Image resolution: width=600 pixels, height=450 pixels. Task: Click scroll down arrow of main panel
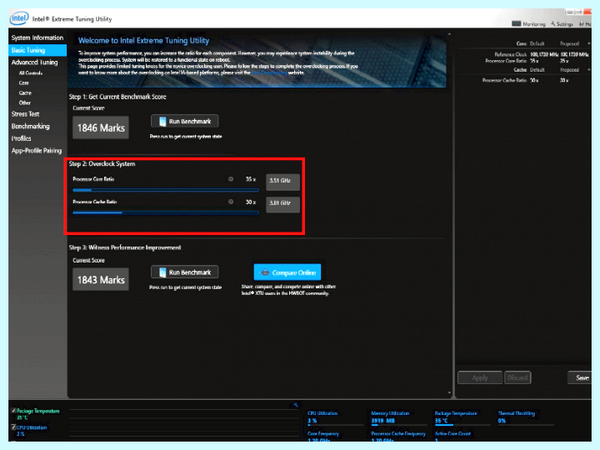pos(449,393)
